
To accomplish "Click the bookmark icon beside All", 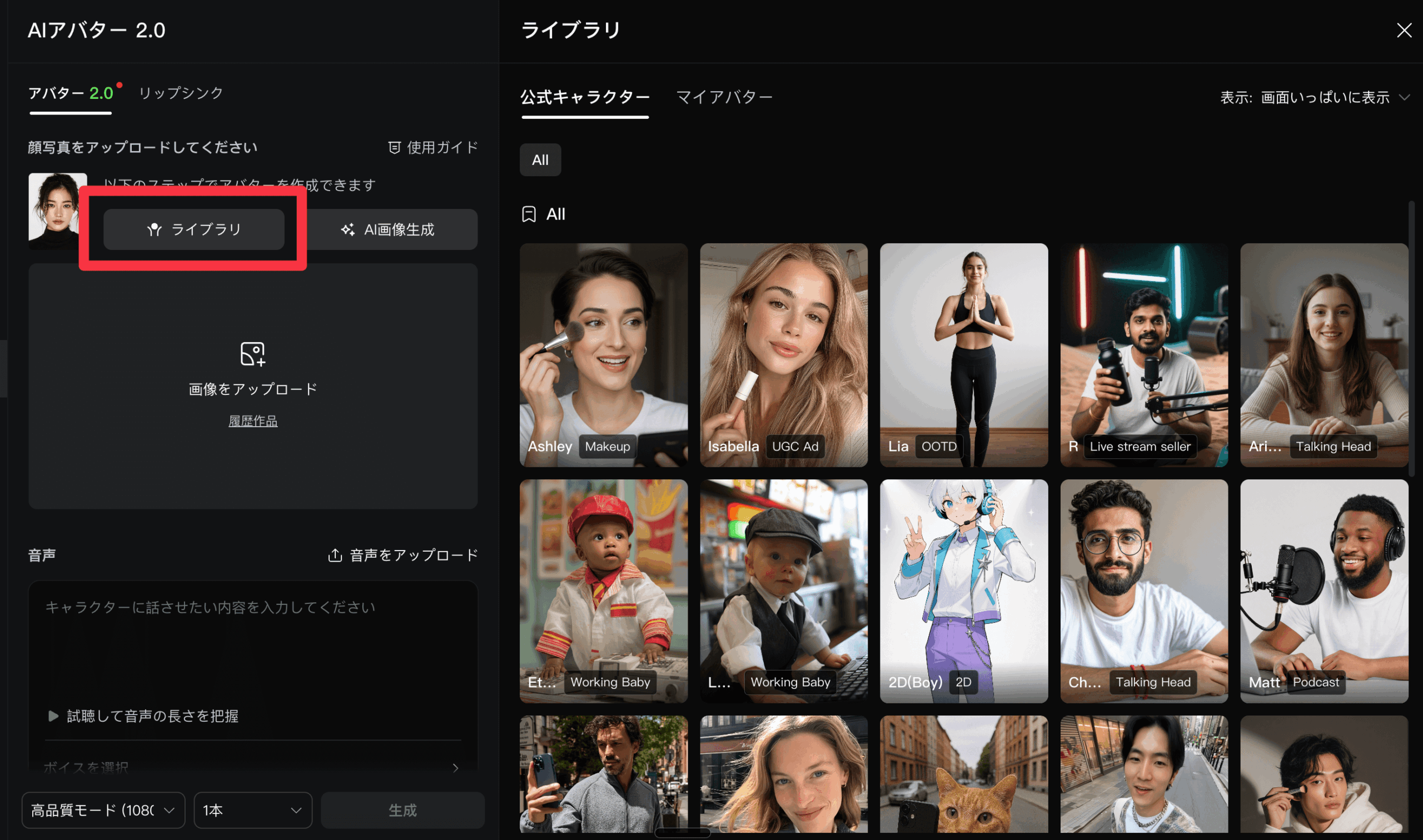I will (528, 214).
